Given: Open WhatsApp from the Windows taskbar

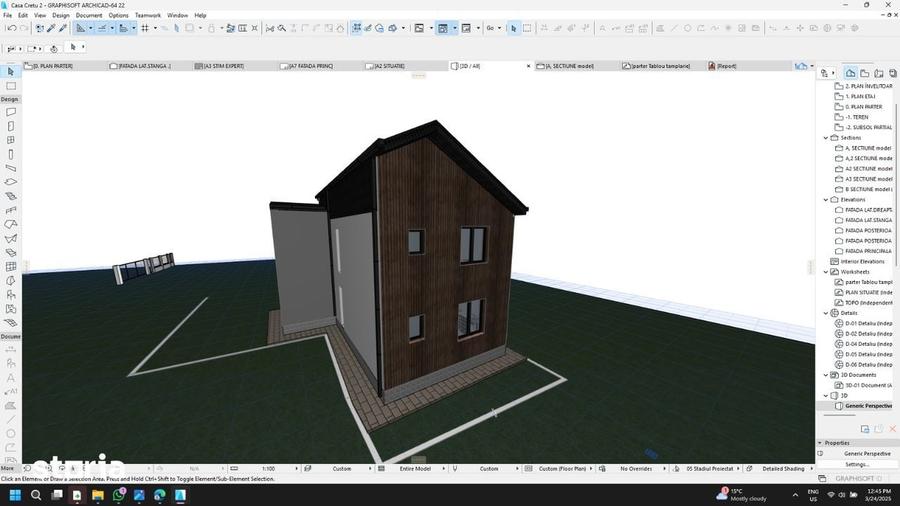Looking at the screenshot, I should [x=119, y=495].
